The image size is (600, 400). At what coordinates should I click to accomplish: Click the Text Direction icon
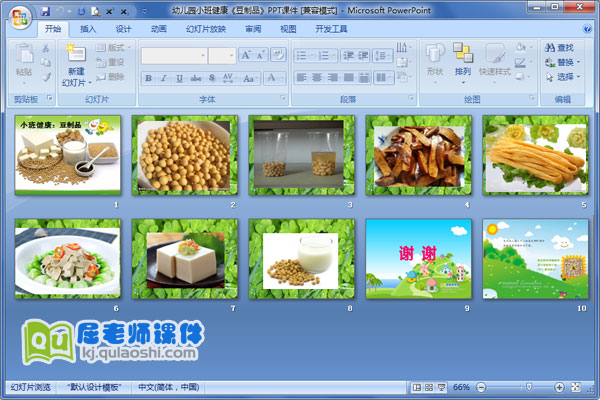403,47
